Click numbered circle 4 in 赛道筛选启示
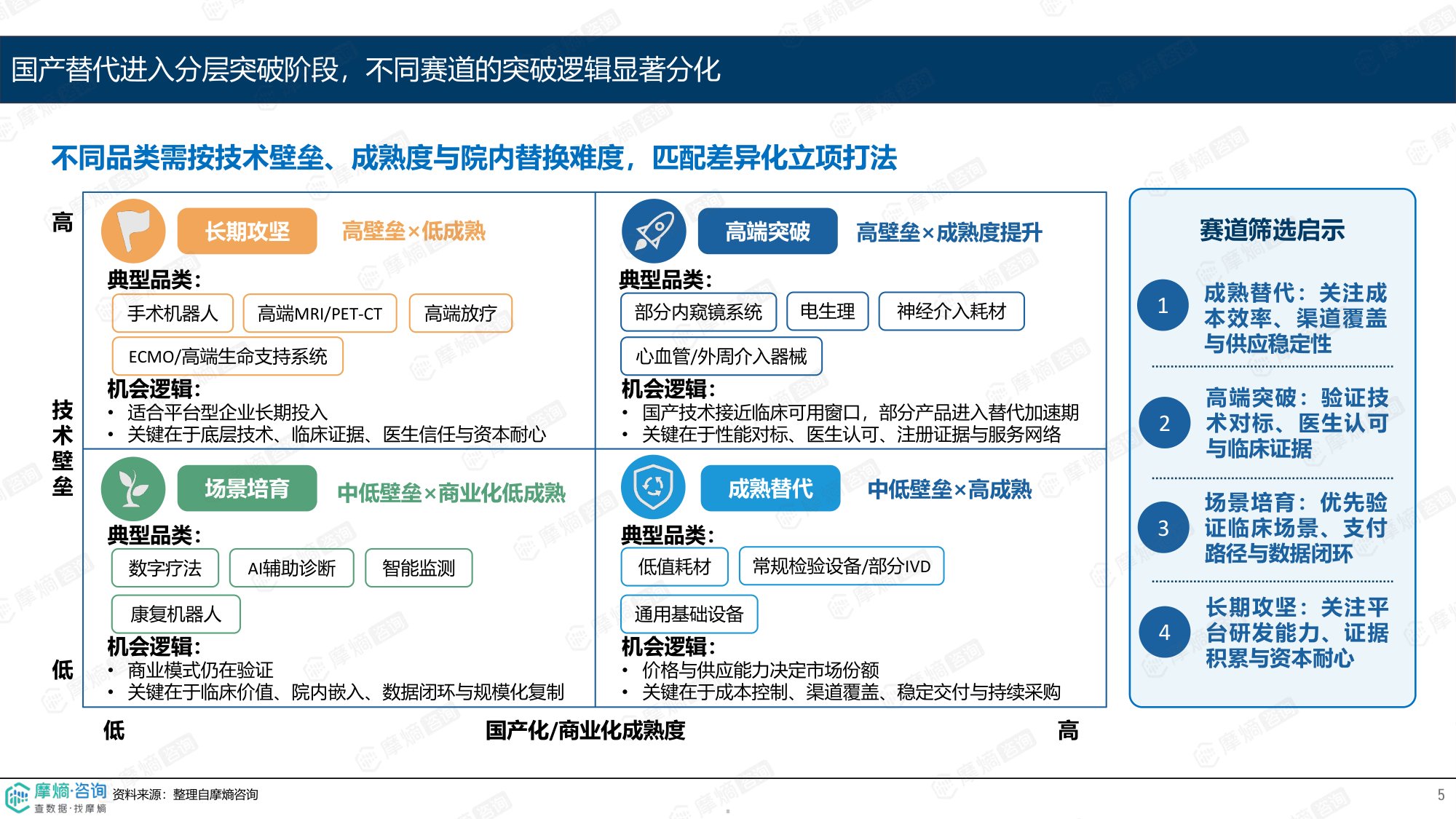This screenshot has width=1456, height=819. pyautogui.click(x=1164, y=632)
